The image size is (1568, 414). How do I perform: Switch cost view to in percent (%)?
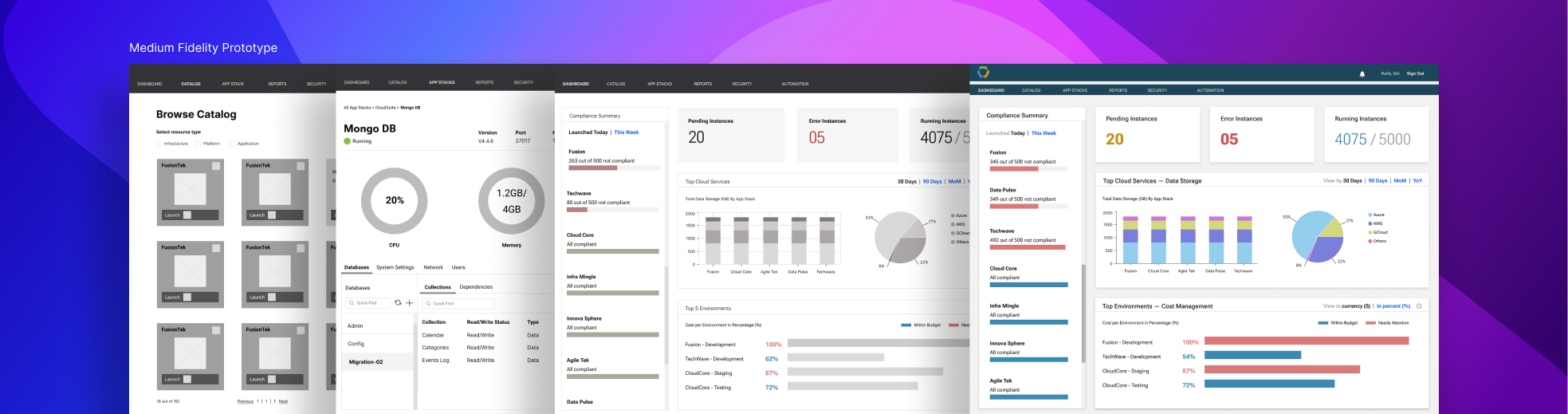(x=1393, y=306)
